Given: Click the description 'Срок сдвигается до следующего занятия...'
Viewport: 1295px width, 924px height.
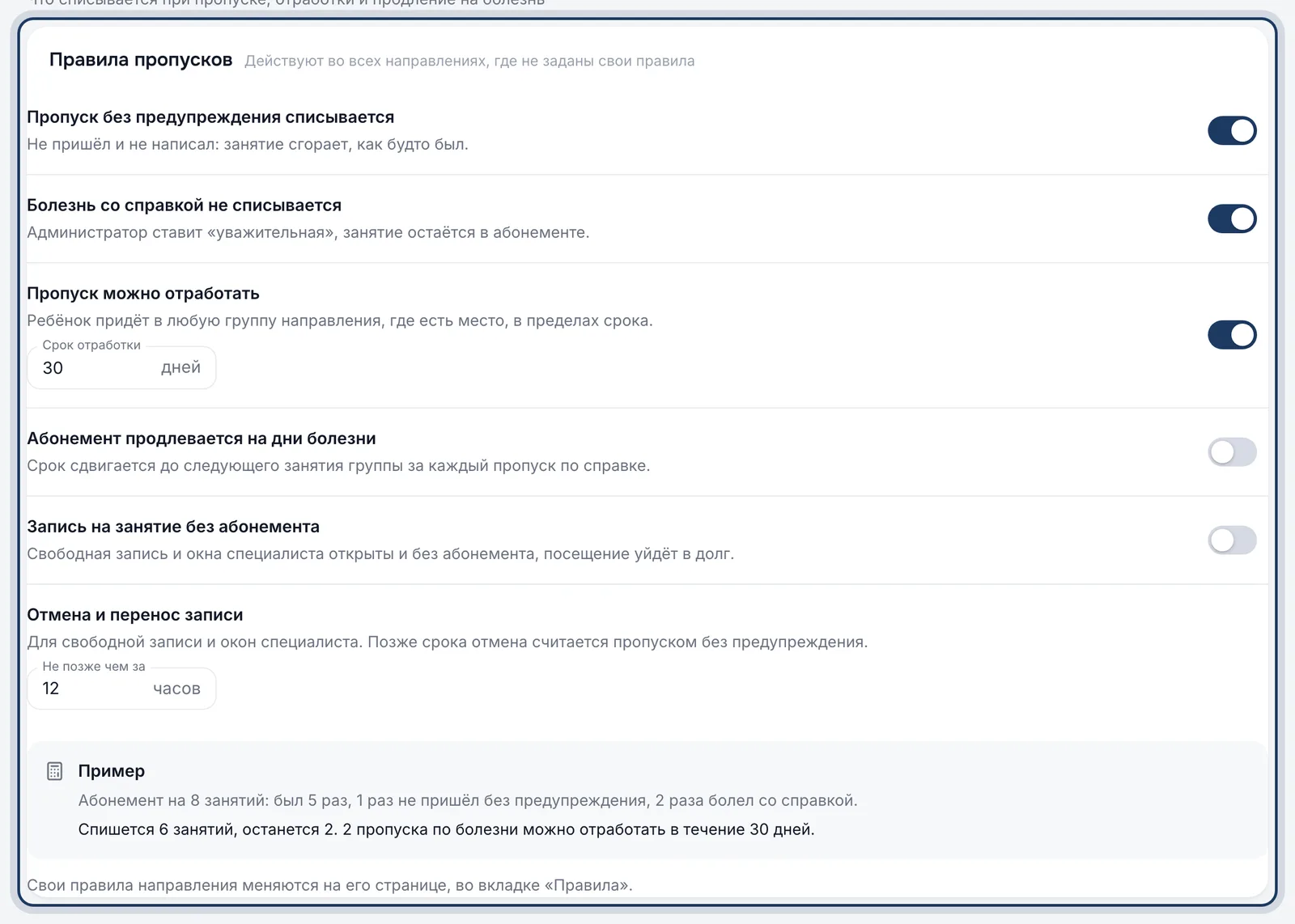Looking at the screenshot, I should (x=338, y=466).
